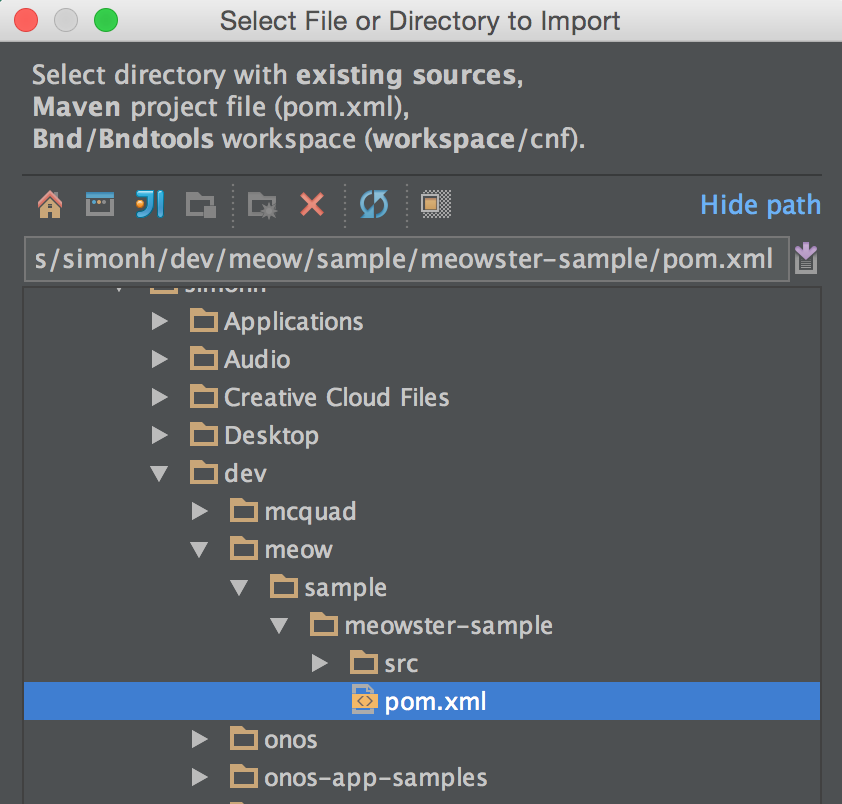Image resolution: width=842 pixels, height=804 pixels.
Task: Select the pom.xml file
Action: [435, 702]
